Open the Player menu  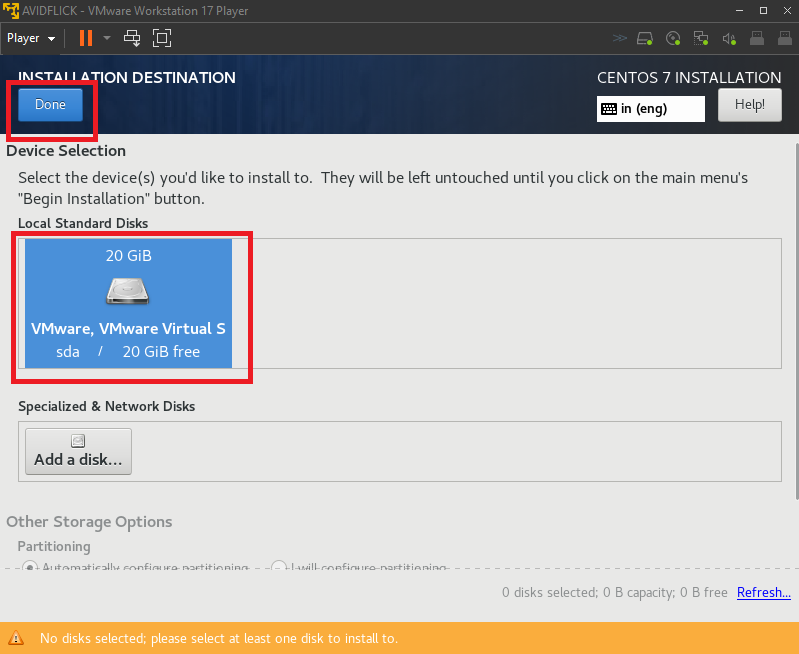pos(30,38)
